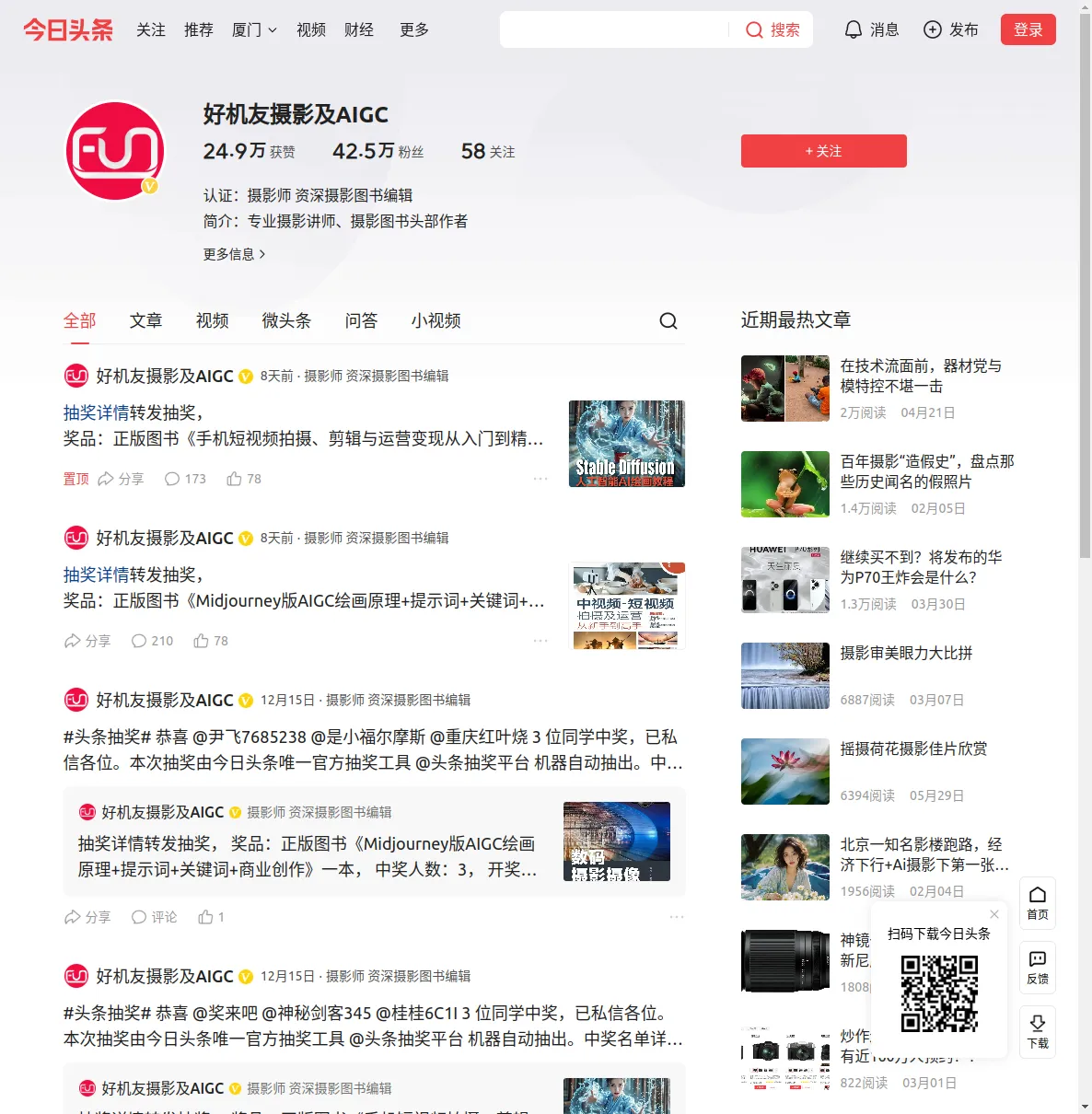Image resolution: width=1092 pixels, height=1114 pixels.
Task: Open article 百年摄影"造假史"
Action: pyautogui.click(x=927, y=471)
